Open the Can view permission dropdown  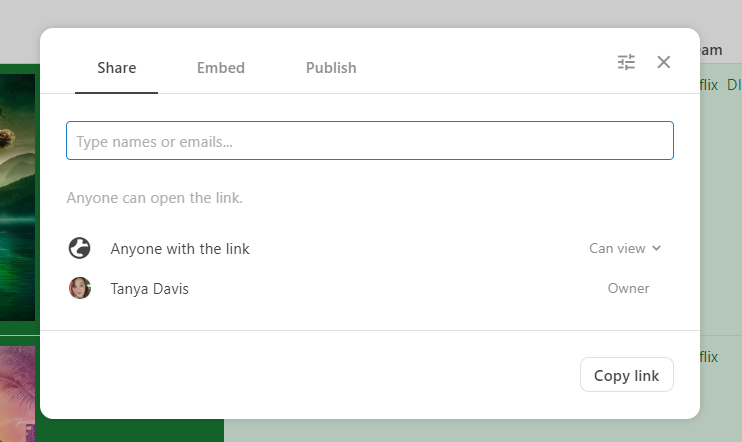pos(617,248)
